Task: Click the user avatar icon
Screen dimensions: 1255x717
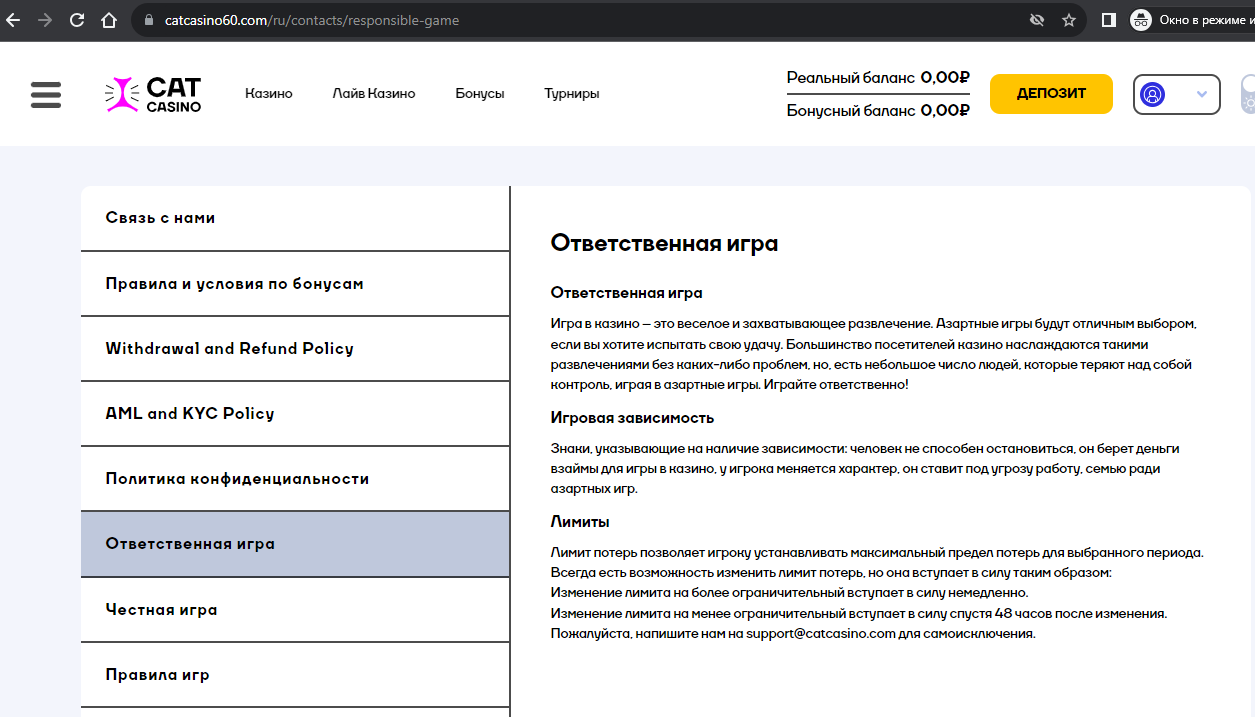Action: (1153, 95)
